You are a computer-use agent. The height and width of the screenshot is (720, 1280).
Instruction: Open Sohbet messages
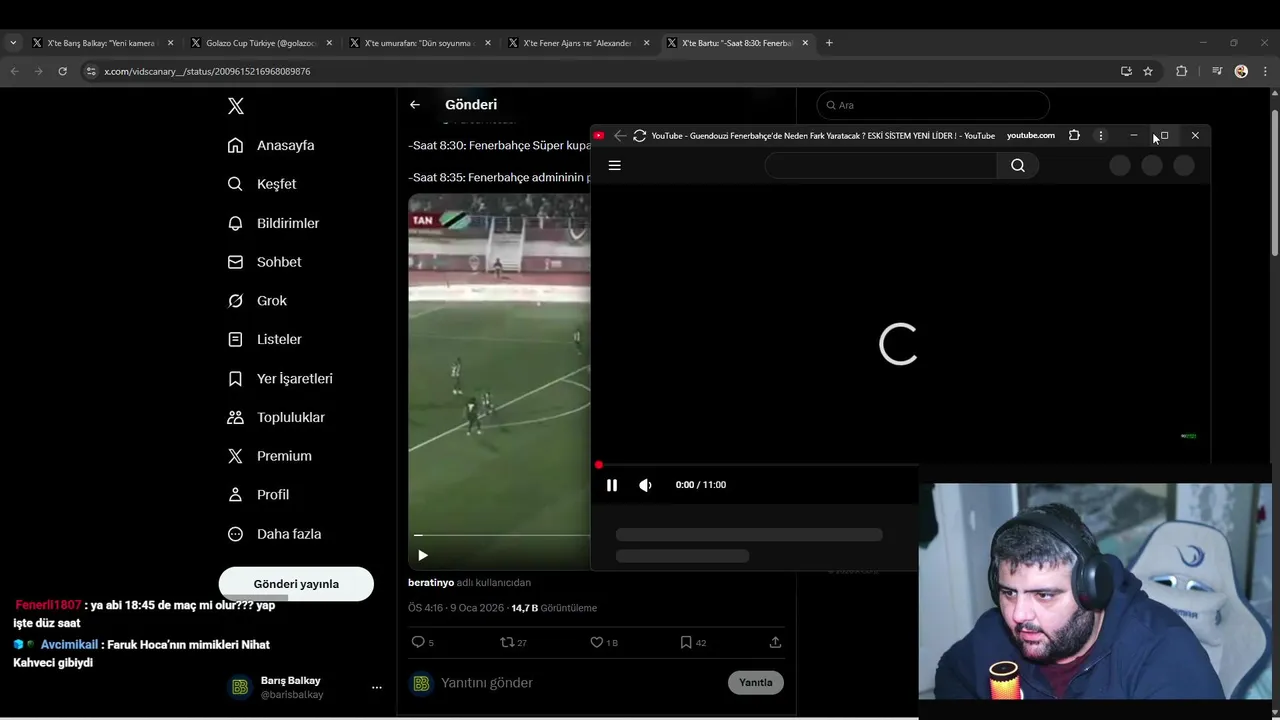pos(264,262)
